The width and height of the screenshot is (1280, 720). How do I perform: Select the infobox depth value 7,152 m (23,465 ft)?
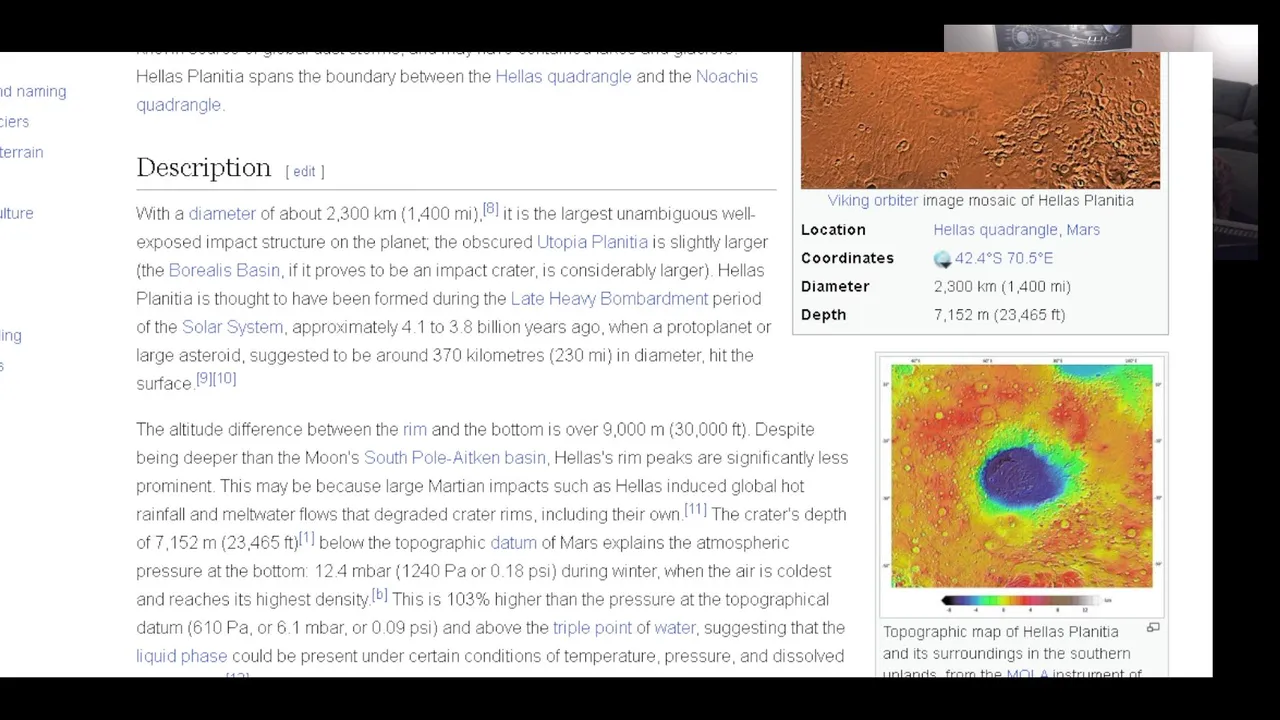point(999,315)
